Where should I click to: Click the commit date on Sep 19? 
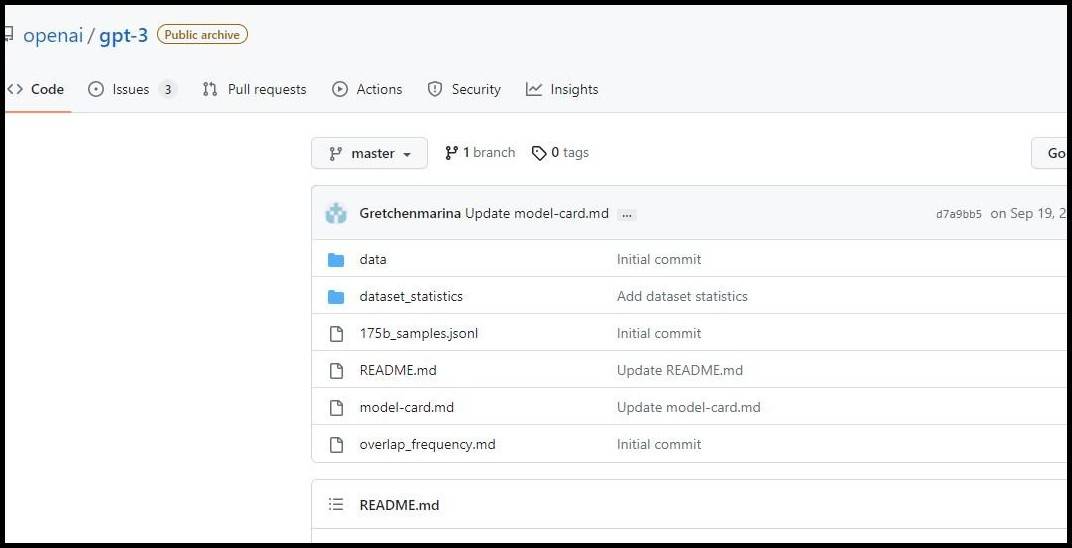click(1028, 214)
